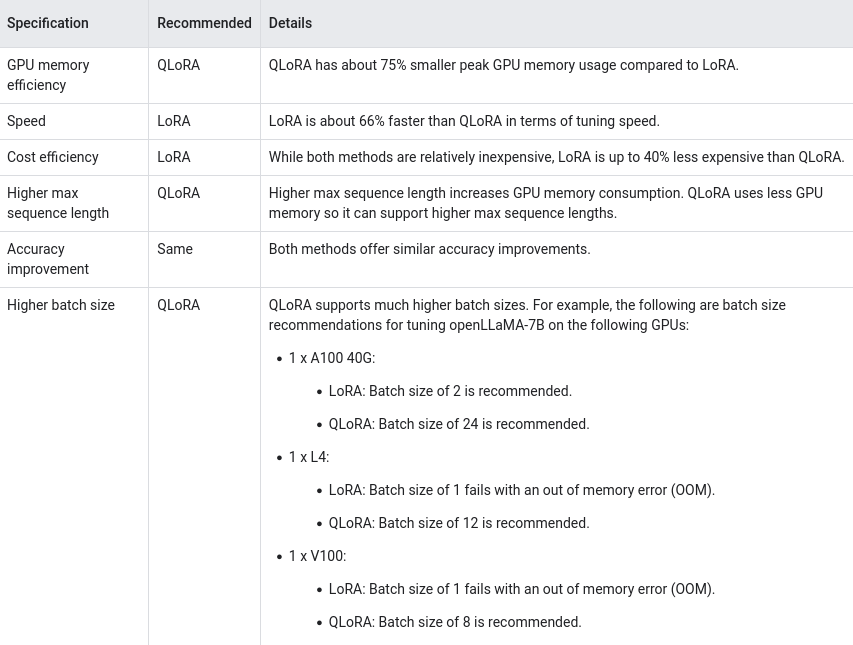The height and width of the screenshot is (645, 853).
Task: Click the Same recommendation cell
Action: pos(175,249)
